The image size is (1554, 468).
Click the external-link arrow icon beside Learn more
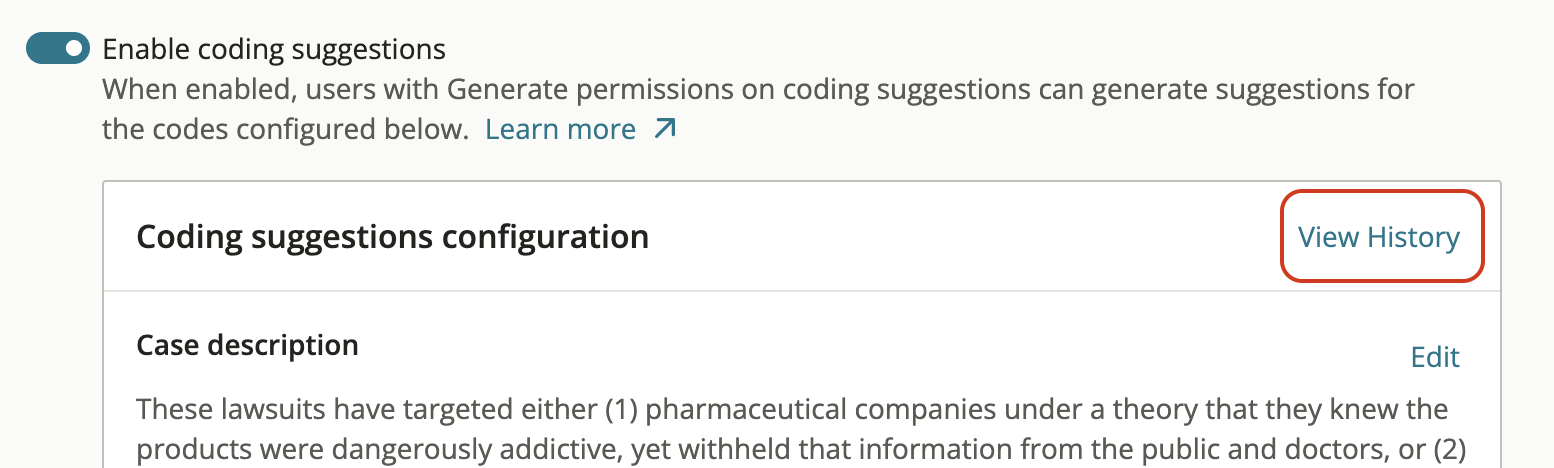tap(665, 129)
